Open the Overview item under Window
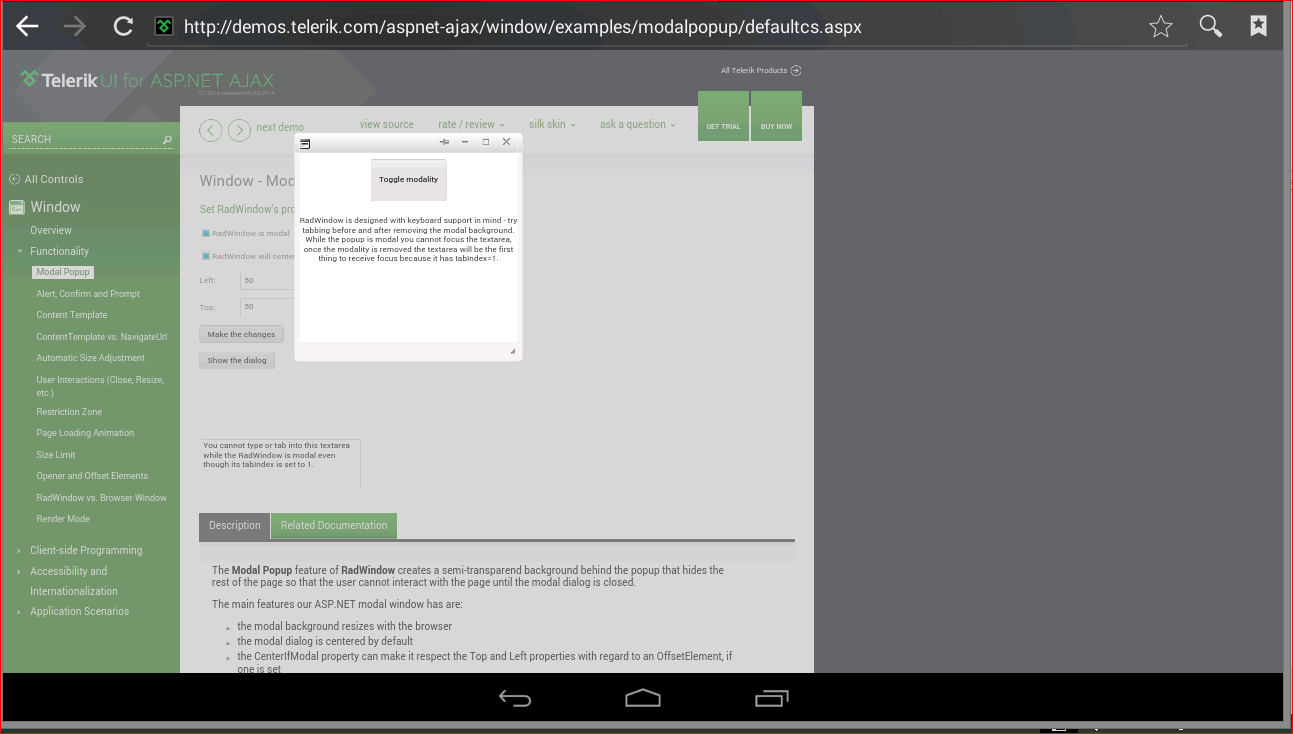Screen dimensions: 1293x734 [51, 230]
